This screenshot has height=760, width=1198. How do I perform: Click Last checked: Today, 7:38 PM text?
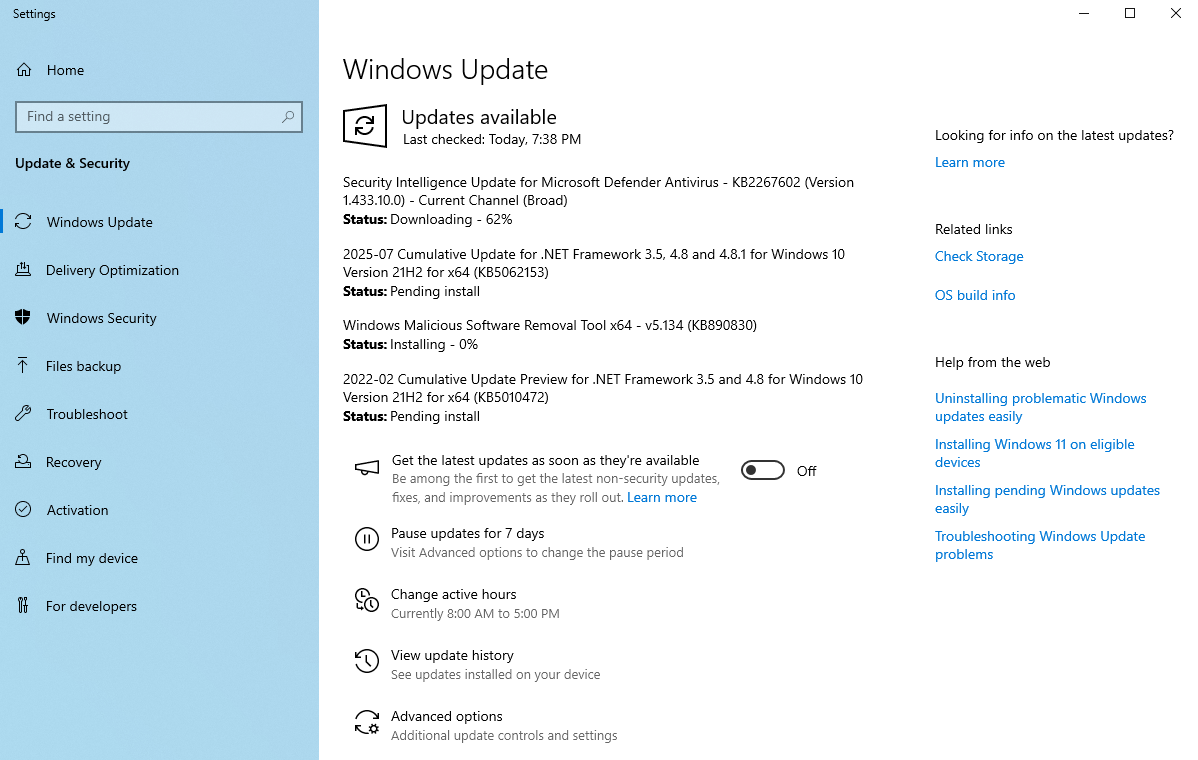tap(491, 140)
